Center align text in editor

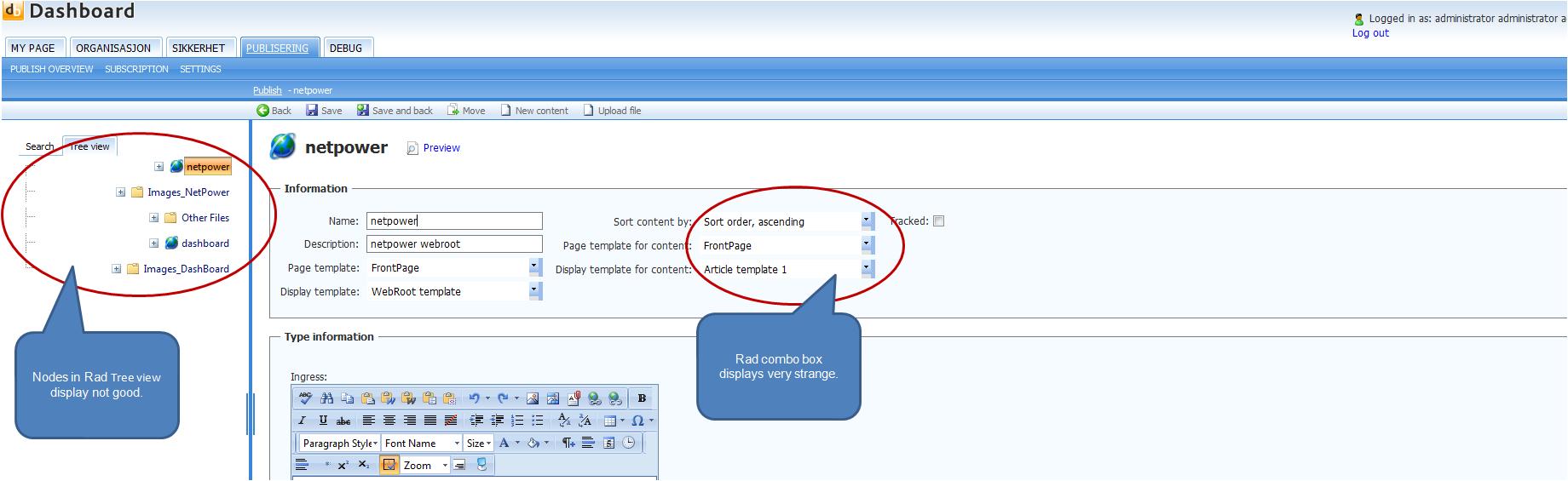pos(389,421)
